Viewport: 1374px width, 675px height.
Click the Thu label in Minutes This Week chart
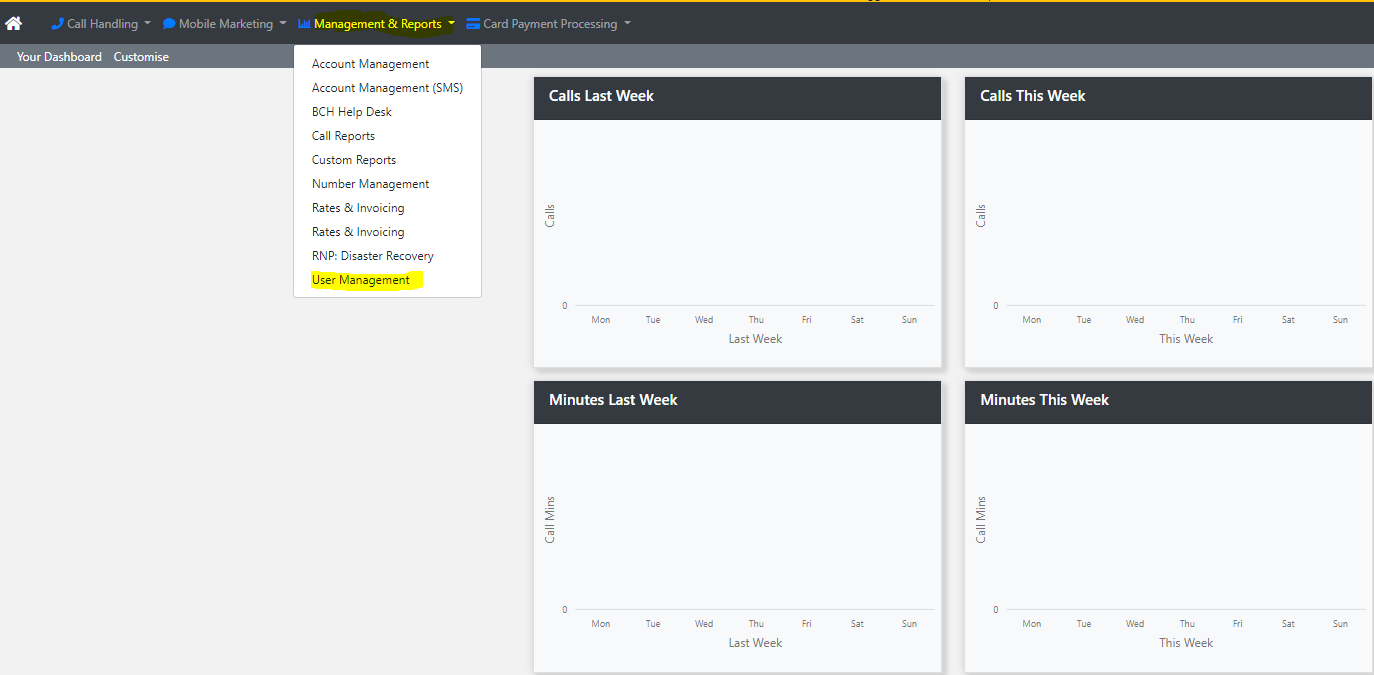(x=1187, y=624)
